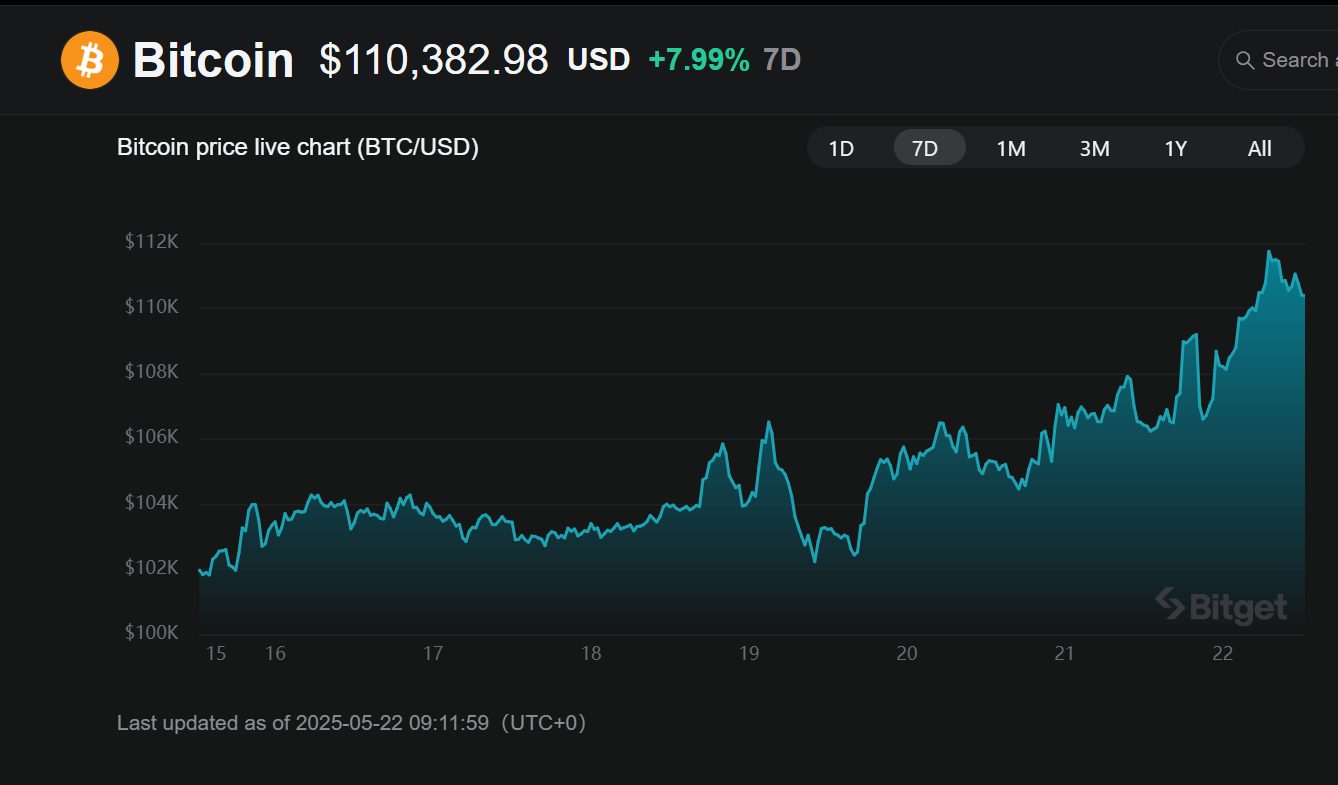Switch chart to 1M range
1338x785 pixels.
(x=1011, y=148)
